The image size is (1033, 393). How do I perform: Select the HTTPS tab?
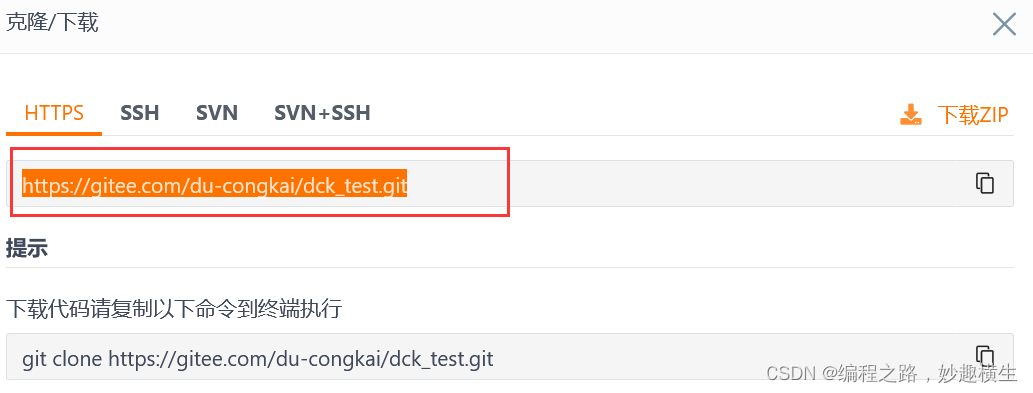[54, 113]
